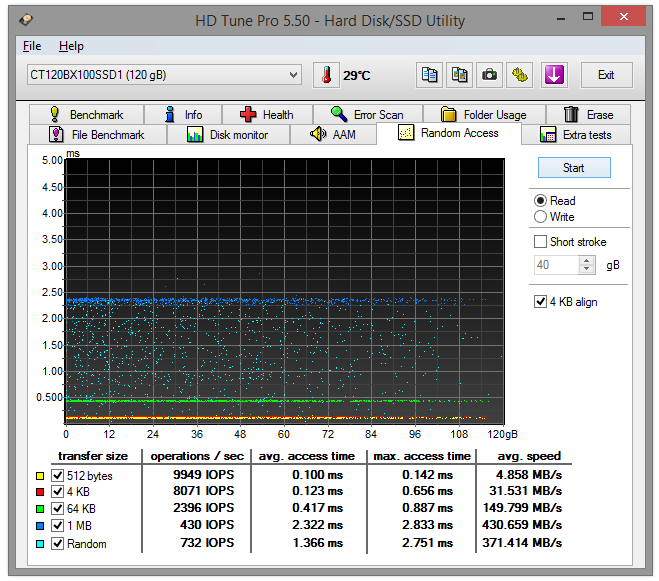This screenshot has width=659, height=581.
Task: Decrease the short stroke size stepper
Action: coord(587,269)
